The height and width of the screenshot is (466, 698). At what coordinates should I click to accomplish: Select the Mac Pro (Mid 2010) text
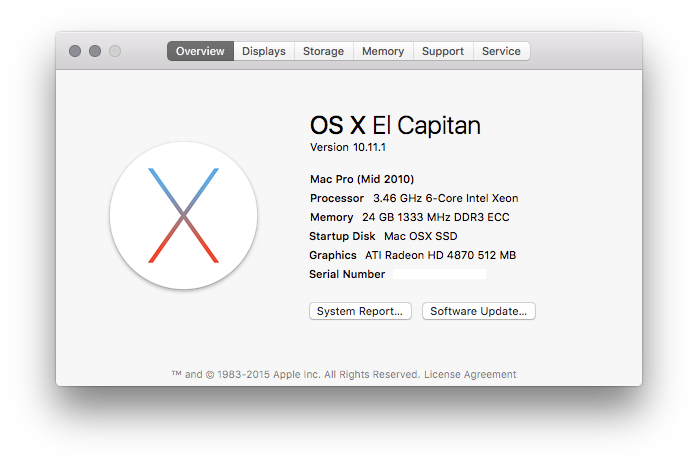pos(362,179)
